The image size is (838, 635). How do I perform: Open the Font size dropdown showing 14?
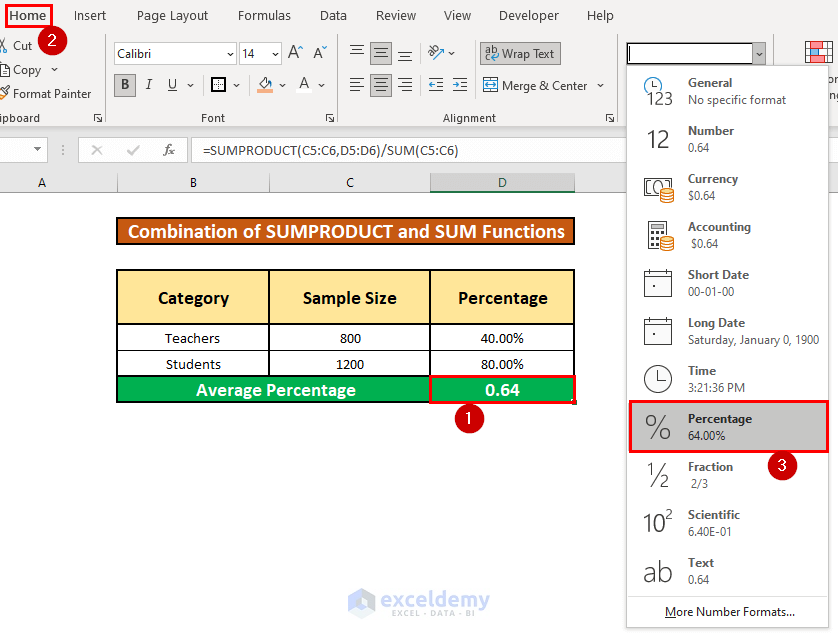[275, 54]
